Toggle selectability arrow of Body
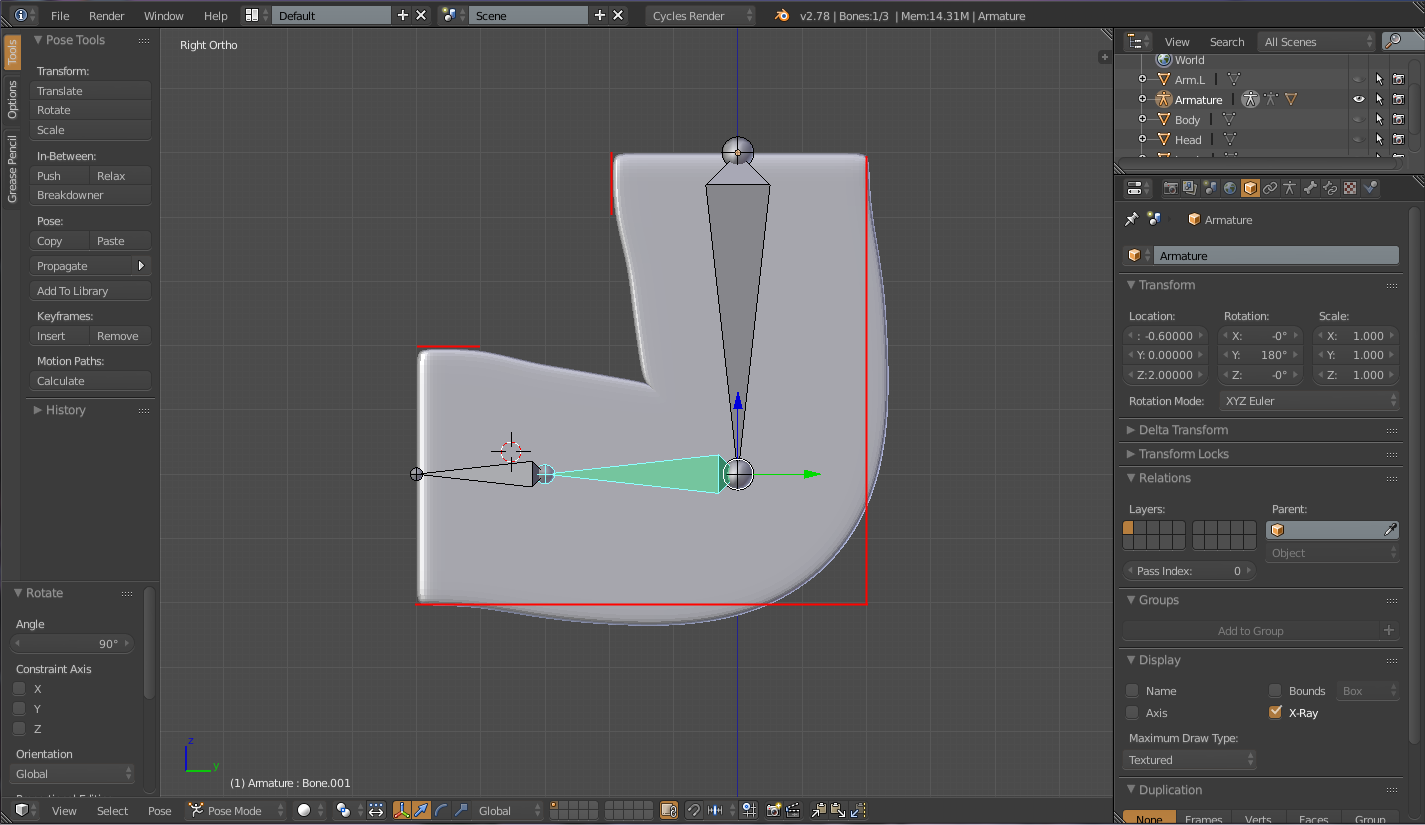The width and height of the screenshot is (1425, 825). pyautogui.click(x=1379, y=119)
